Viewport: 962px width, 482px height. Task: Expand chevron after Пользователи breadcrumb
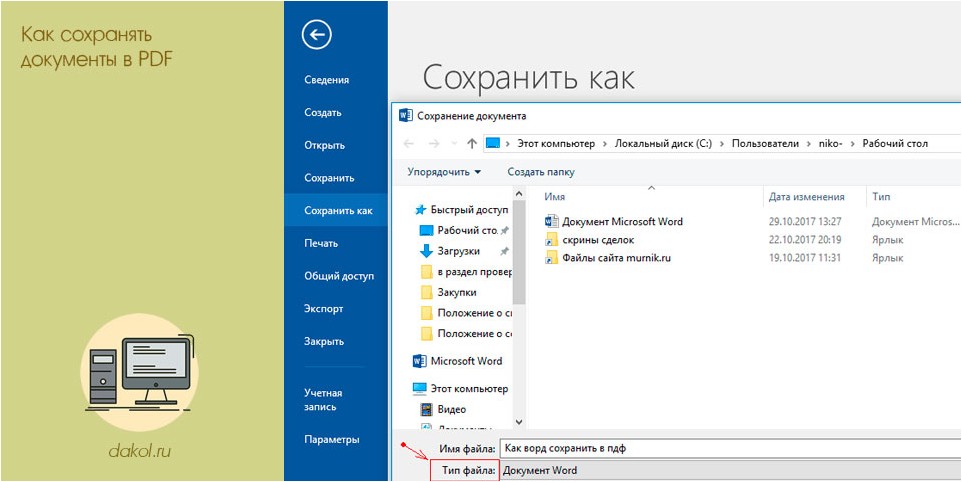click(x=809, y=143)
